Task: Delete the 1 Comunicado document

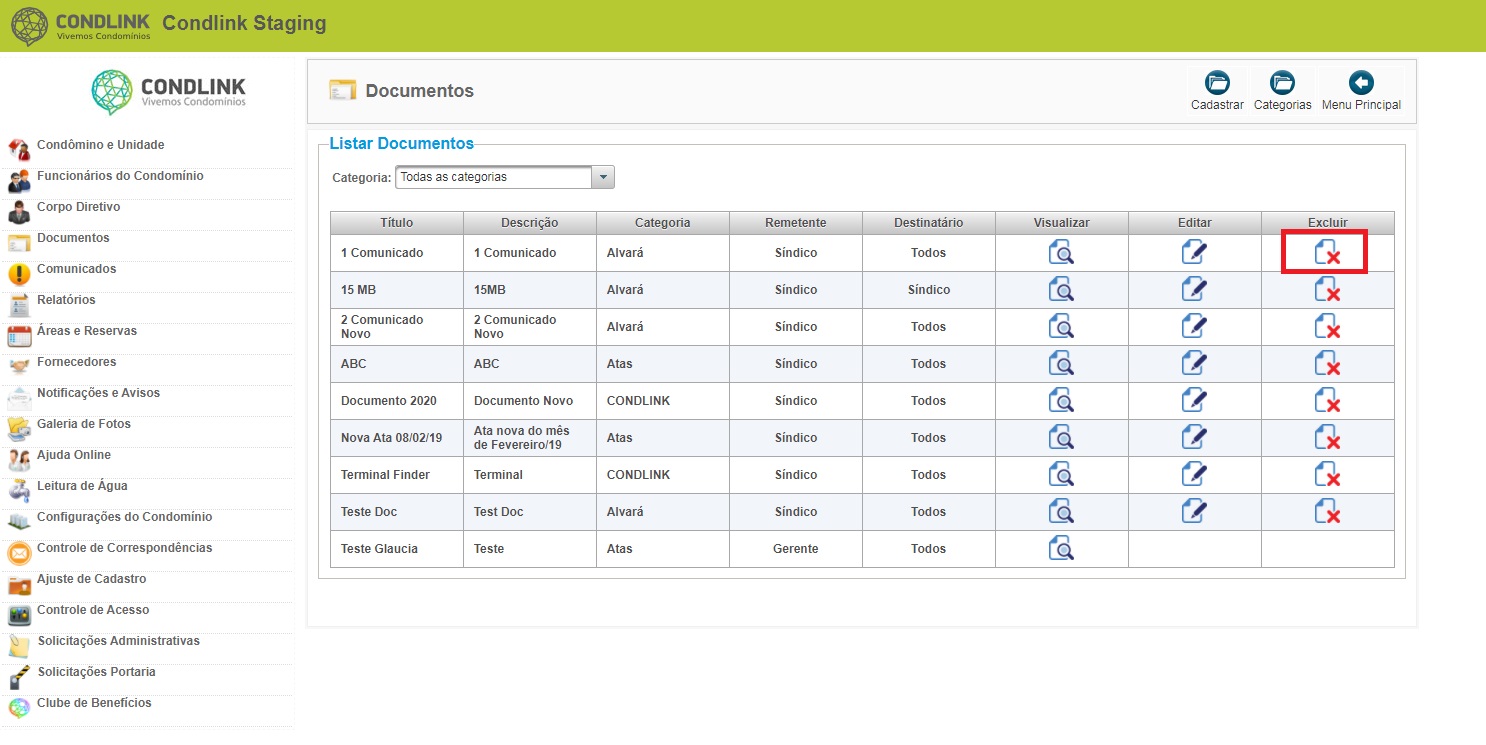Action: pos(1327,252)
